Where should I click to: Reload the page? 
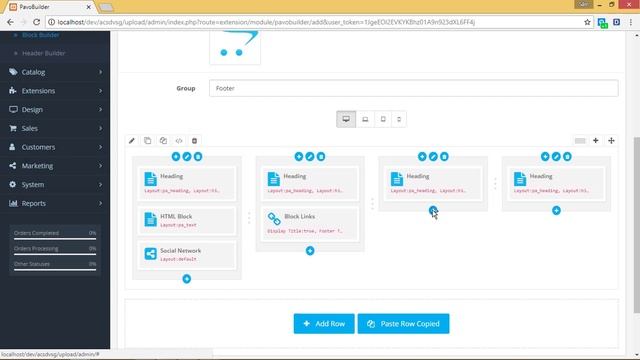click(36, 22)
